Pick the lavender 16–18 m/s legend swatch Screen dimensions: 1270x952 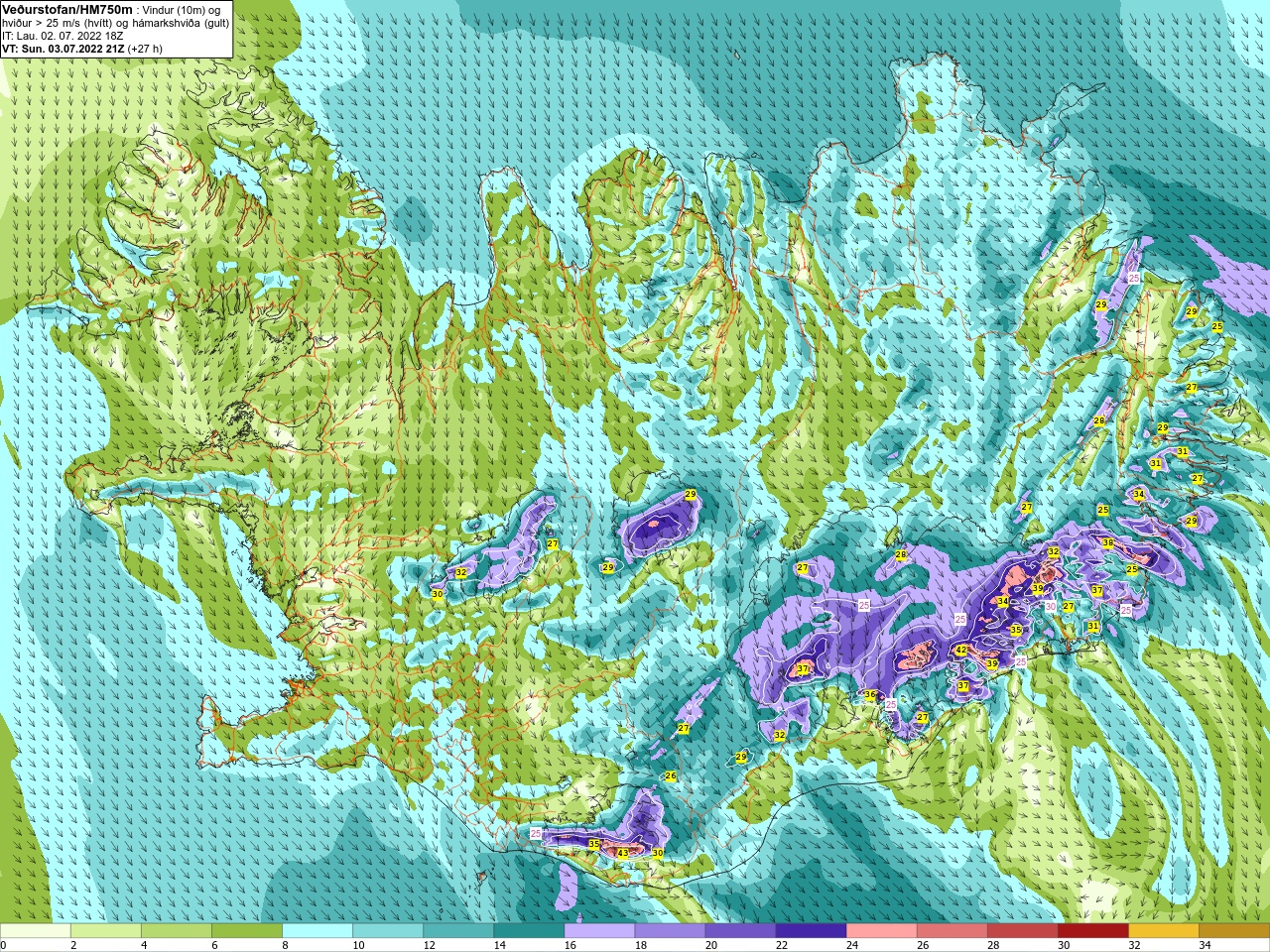click(x=599, y=931)
